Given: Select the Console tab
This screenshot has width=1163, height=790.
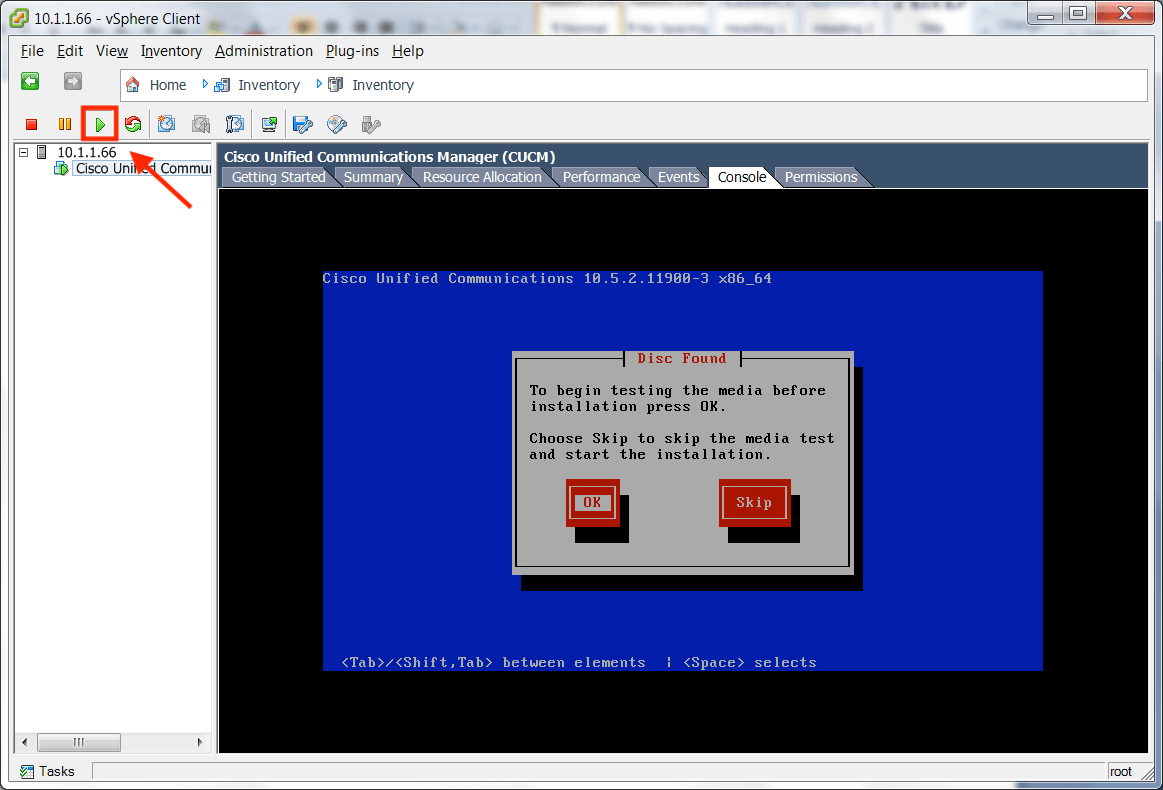Looking at the screenshot, I should pos(742,177).
